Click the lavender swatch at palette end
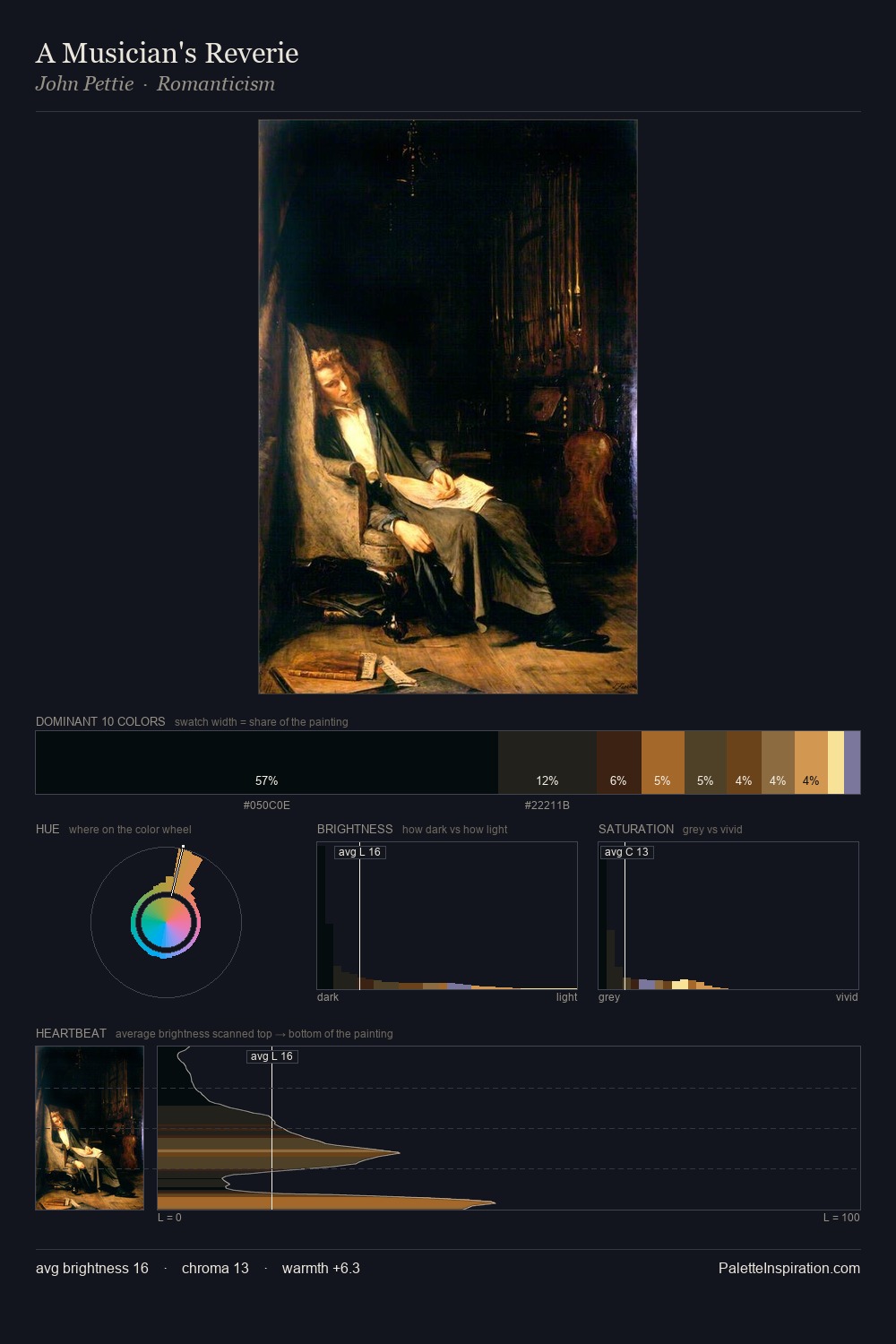Image resolution: width=896 pixels, height=1344 pixels. 852,762
